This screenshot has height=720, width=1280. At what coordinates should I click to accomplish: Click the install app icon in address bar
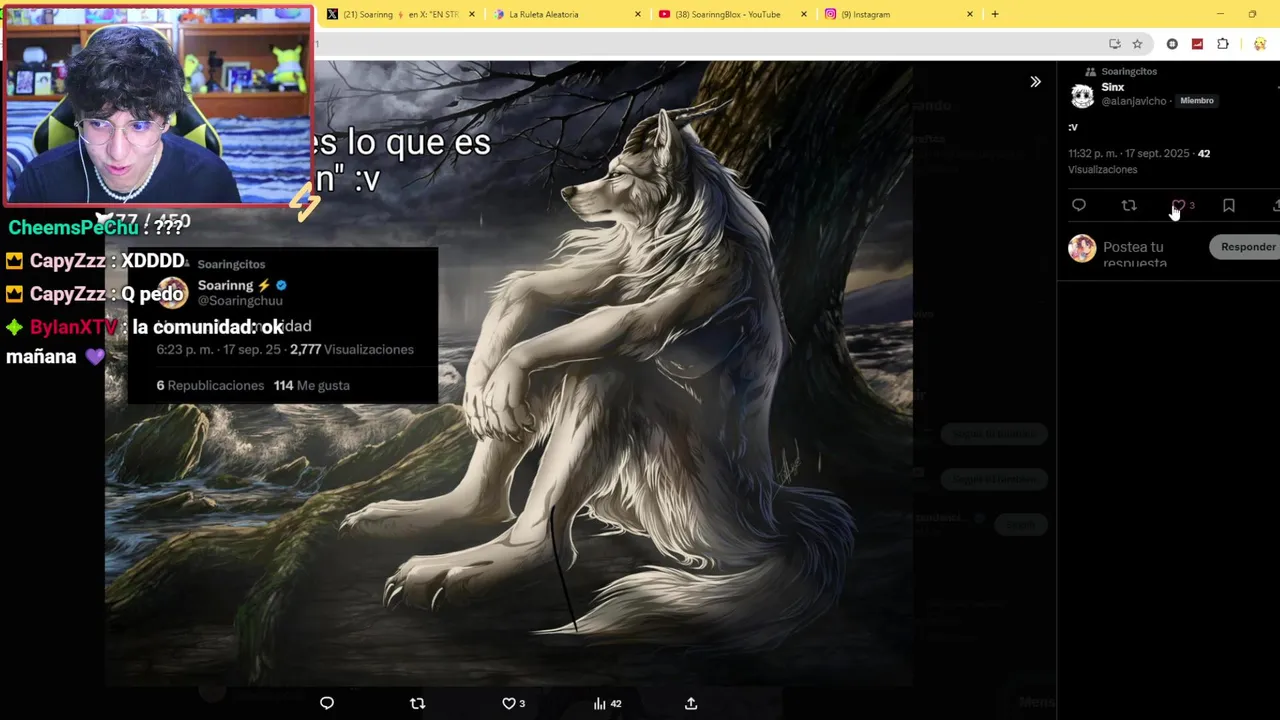1115,44
